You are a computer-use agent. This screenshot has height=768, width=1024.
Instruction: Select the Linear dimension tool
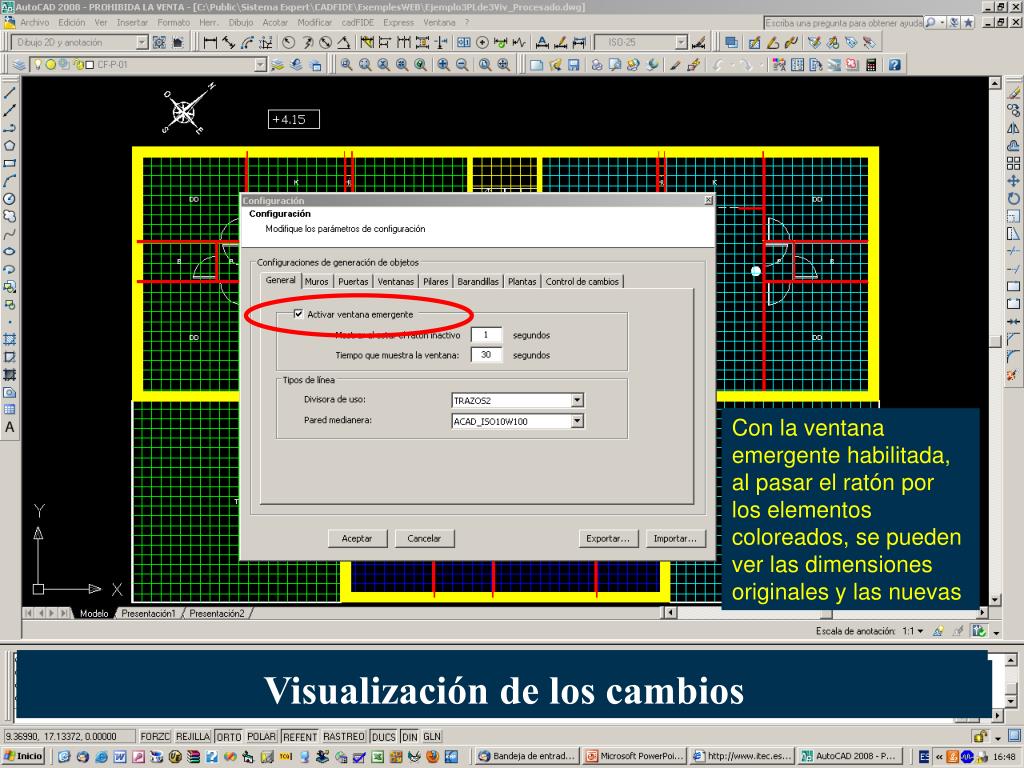(210, 42)
